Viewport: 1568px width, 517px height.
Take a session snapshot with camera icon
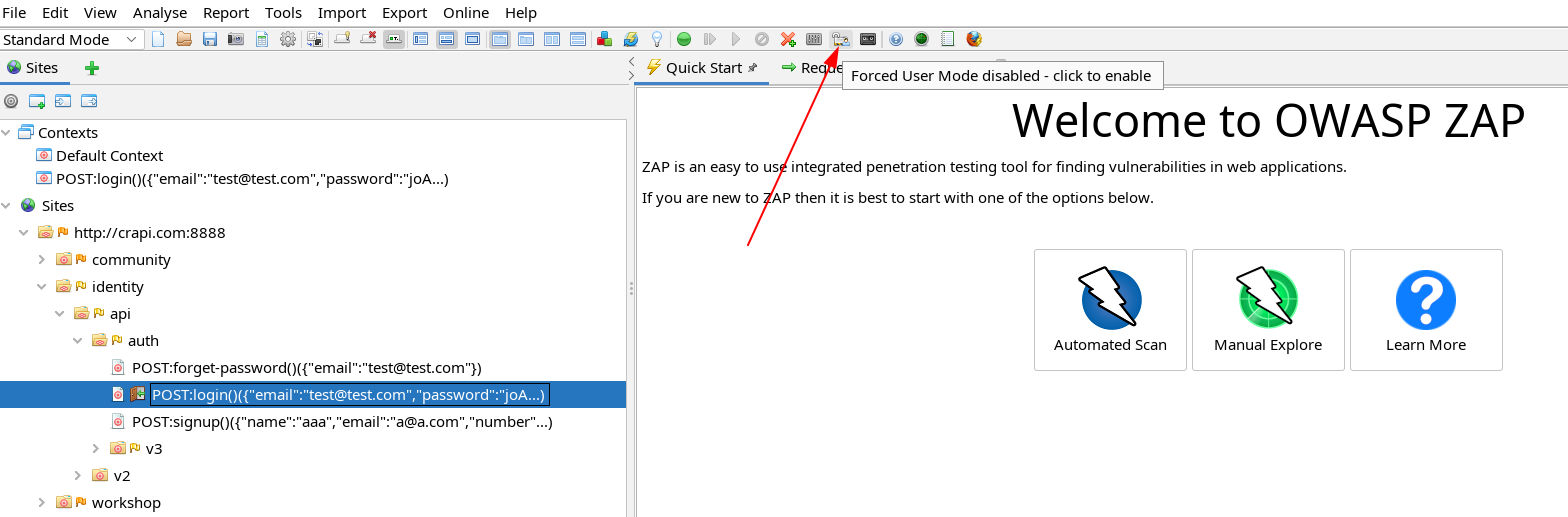pos(236,39)
